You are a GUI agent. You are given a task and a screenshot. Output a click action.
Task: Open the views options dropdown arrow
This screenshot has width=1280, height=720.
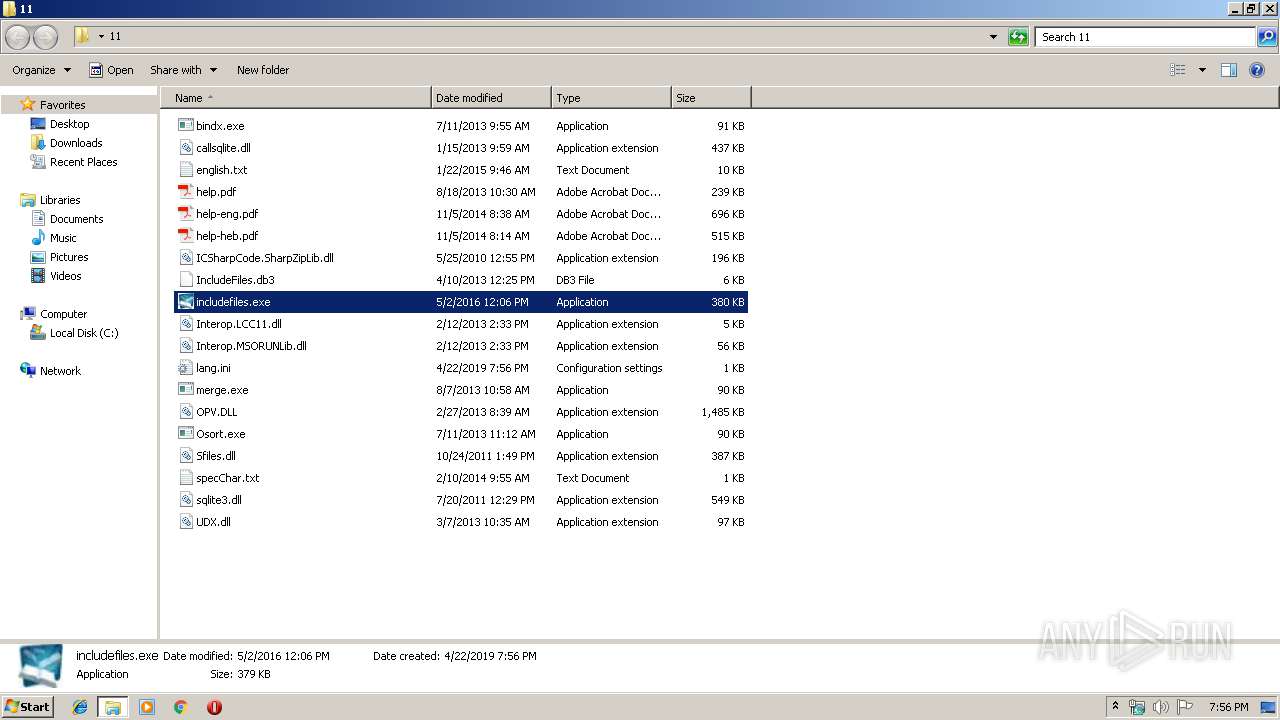1202,70
